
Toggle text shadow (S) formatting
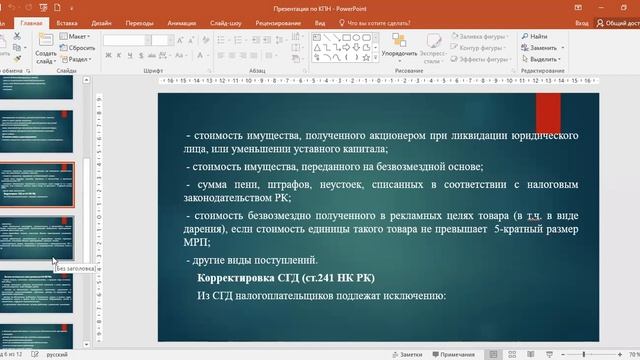point(141,56)
